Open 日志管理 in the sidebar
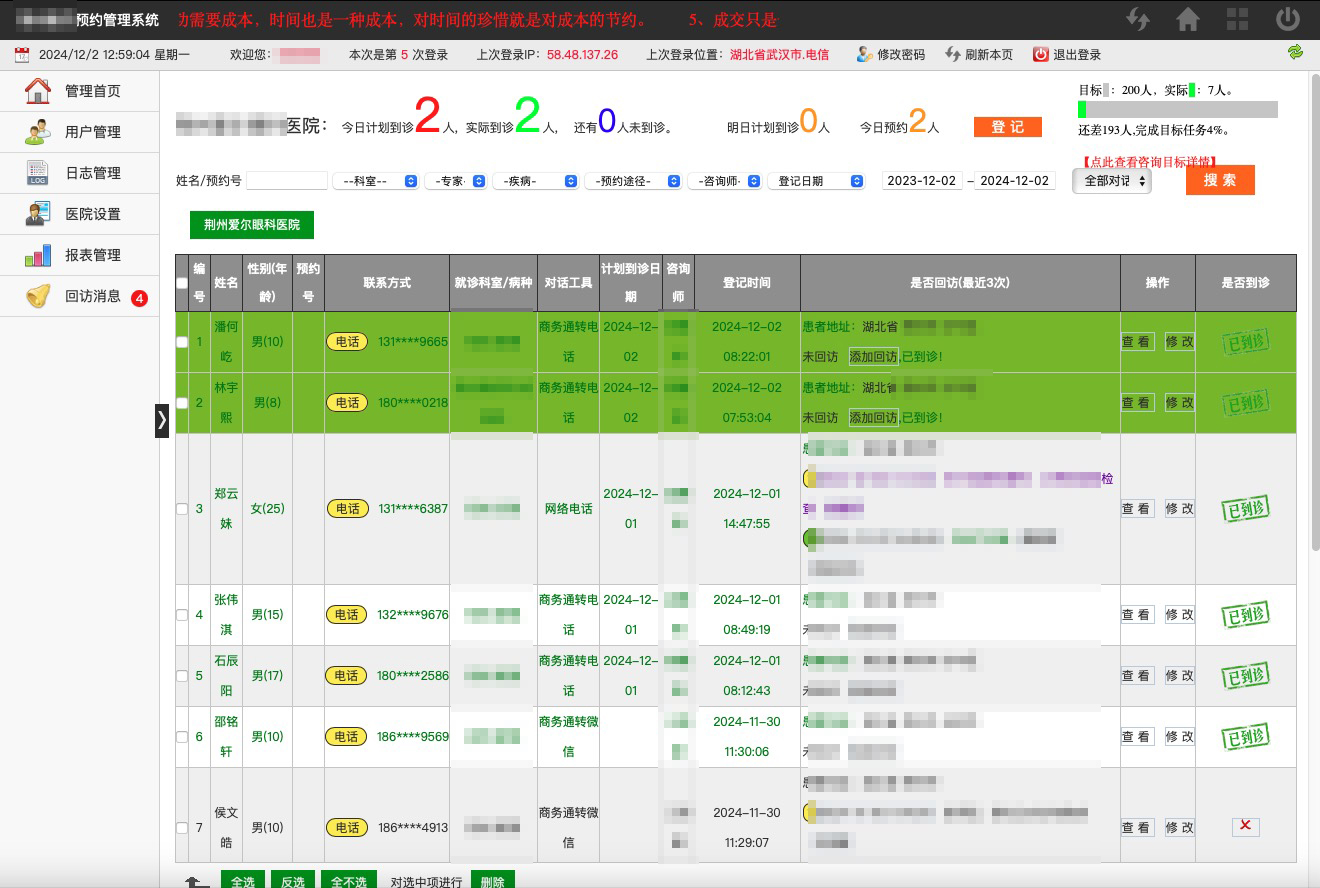Screen dimensions: 1320x888 80,173
